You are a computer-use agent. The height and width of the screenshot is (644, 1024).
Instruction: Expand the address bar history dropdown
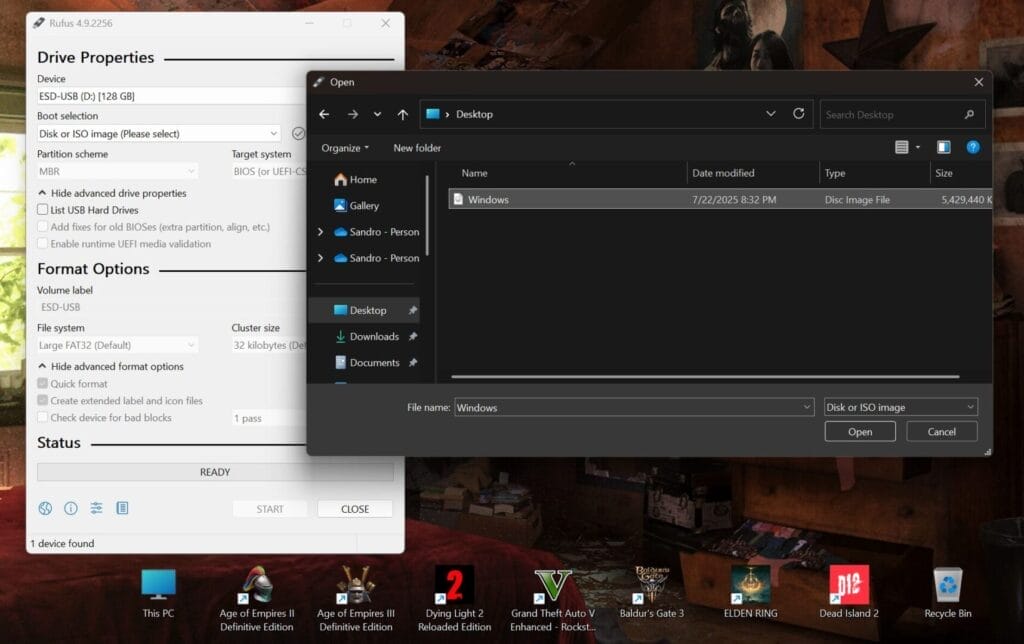771,114
